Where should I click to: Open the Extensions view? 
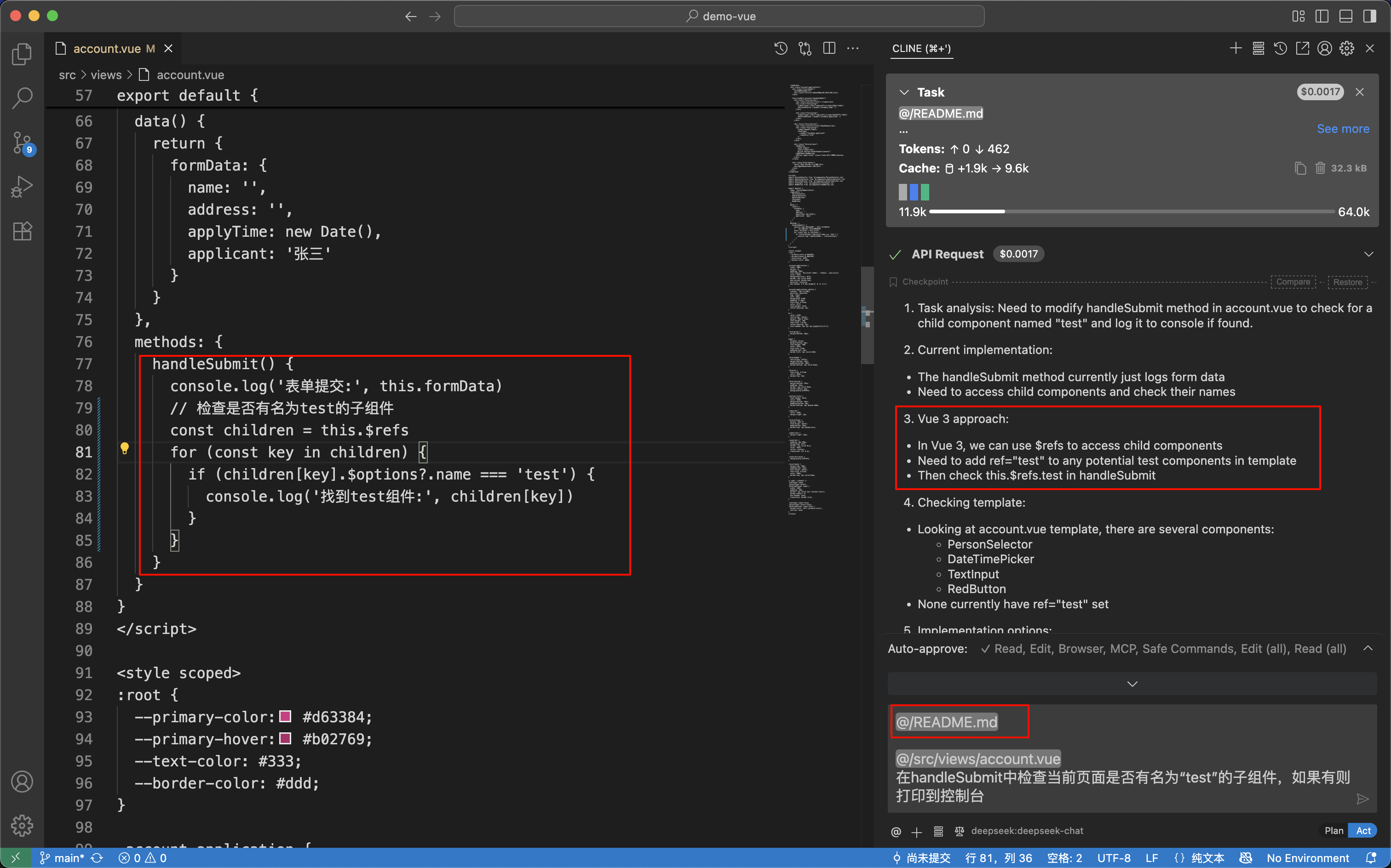point(22,231)
